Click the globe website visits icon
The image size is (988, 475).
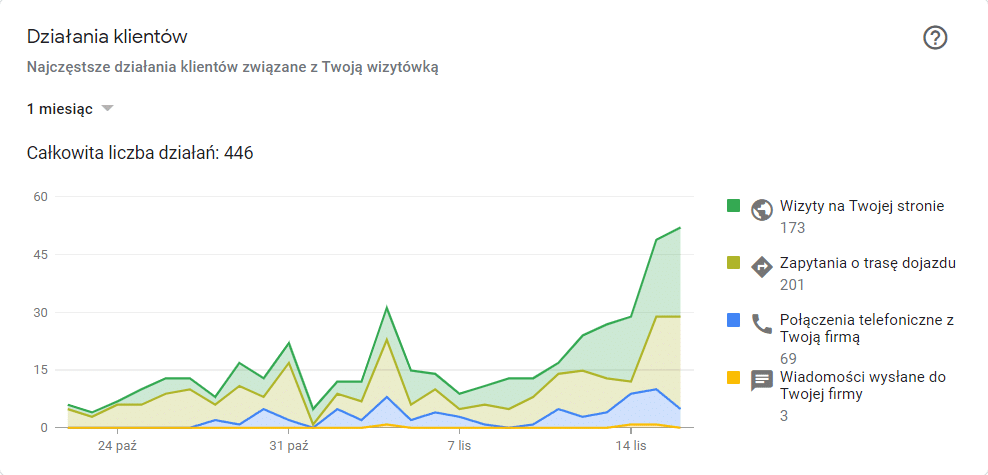[x=762, y=209]
